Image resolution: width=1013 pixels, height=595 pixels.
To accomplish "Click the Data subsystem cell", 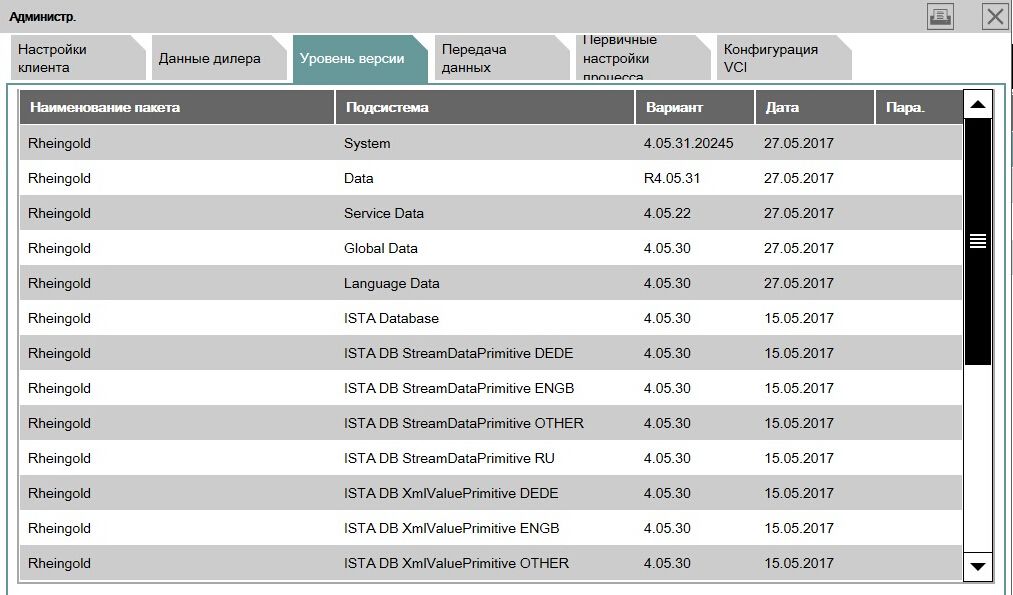I will (359, 178).
